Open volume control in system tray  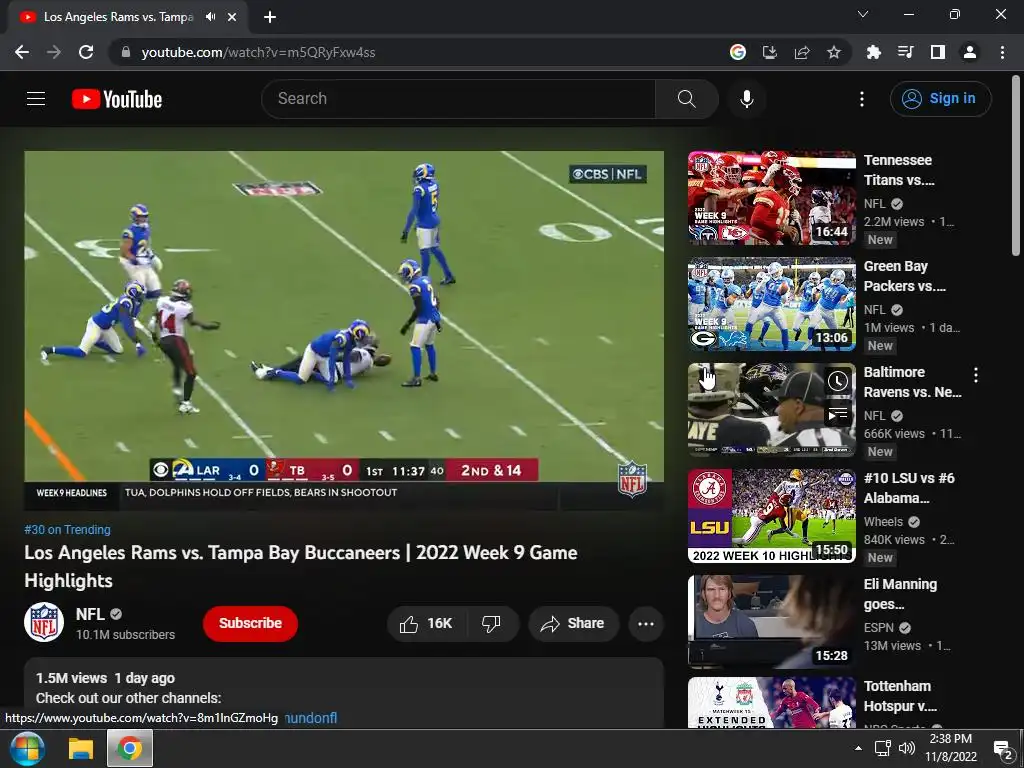click(x=906, y=748)
